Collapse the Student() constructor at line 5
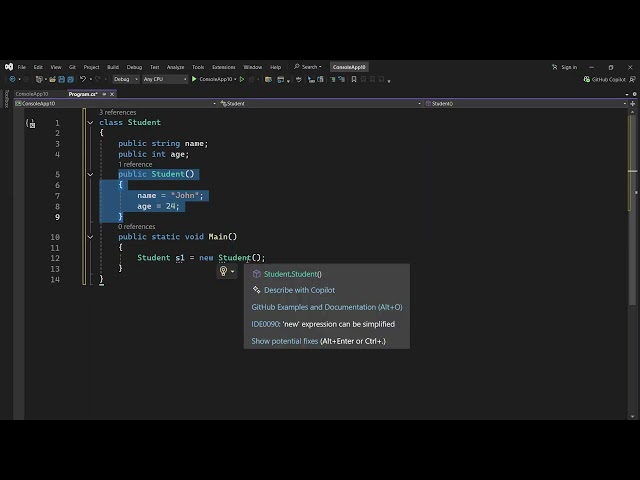The width and height of the screenshot is (640, 480). [90, 174]
